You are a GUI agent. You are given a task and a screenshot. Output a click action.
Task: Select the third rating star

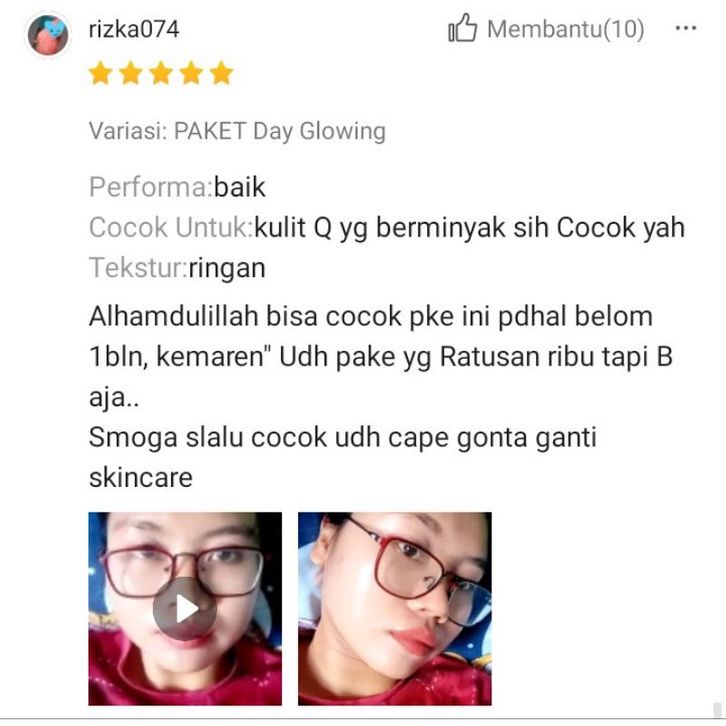click(161, 73)
